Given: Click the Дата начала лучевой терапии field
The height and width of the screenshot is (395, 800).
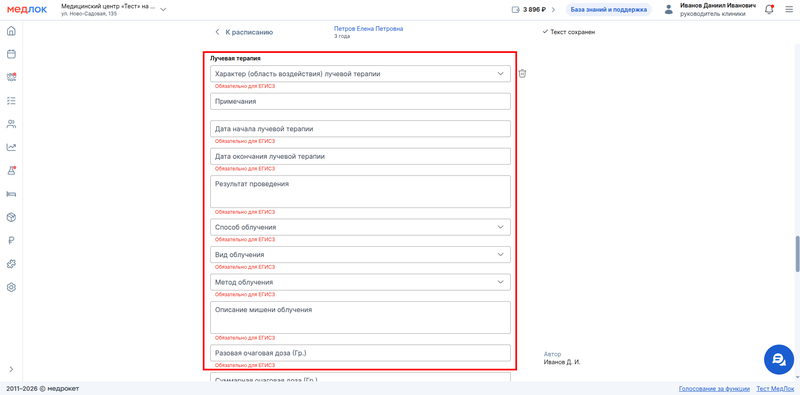Looking at the screenshot, I should click(x=360, y=129).
